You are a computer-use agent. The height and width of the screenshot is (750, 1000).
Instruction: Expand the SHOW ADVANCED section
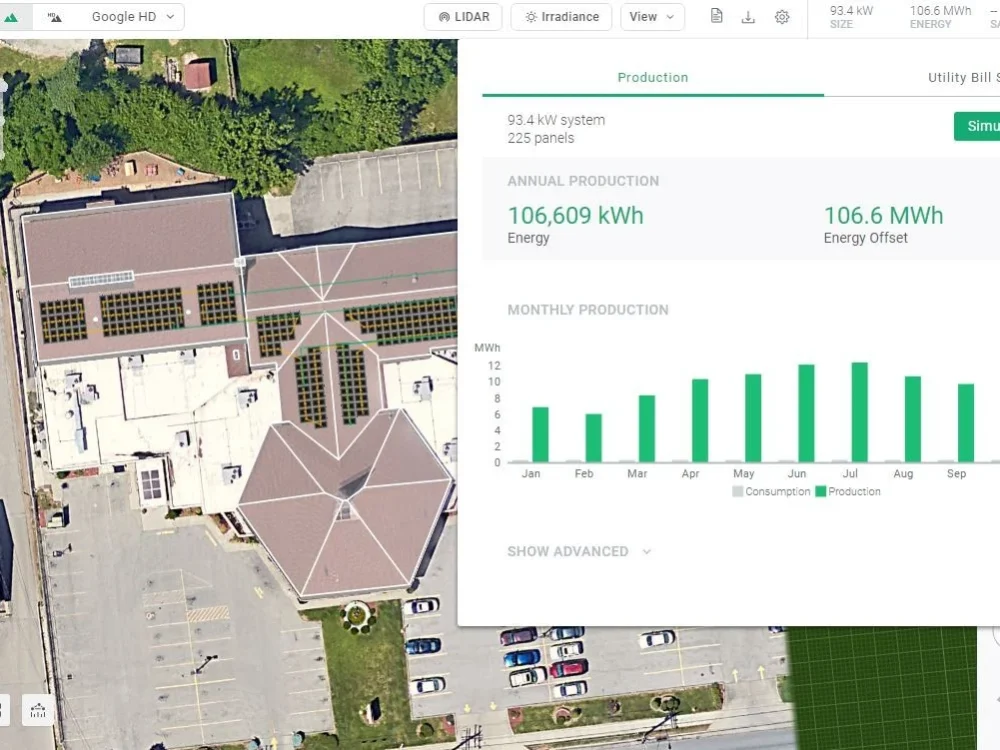pyautogui.click(x=578, y=552)
